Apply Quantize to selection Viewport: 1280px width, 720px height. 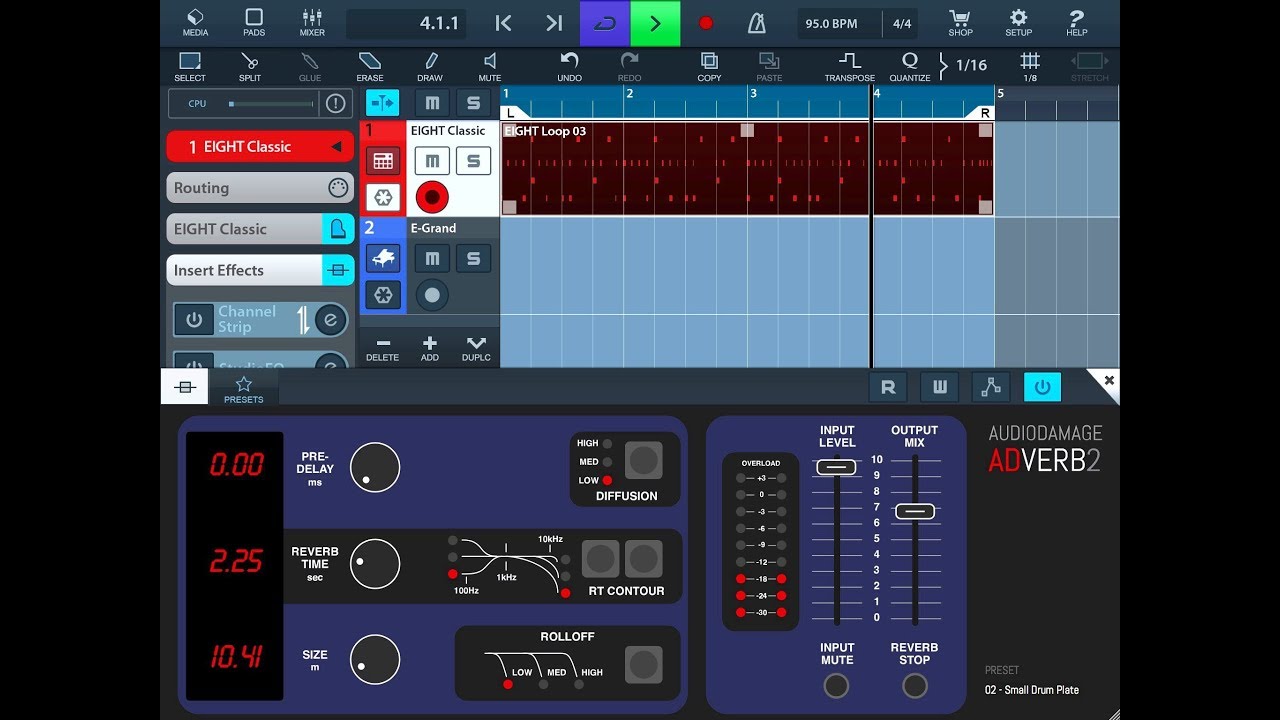click(910, 67)
